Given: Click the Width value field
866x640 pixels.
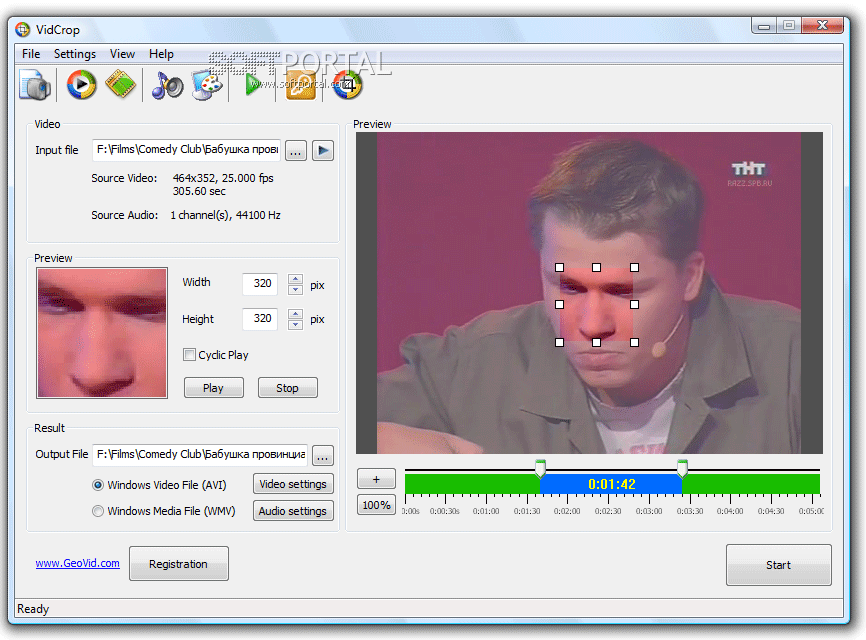Looking at the screenshot, I should [260, 284].
